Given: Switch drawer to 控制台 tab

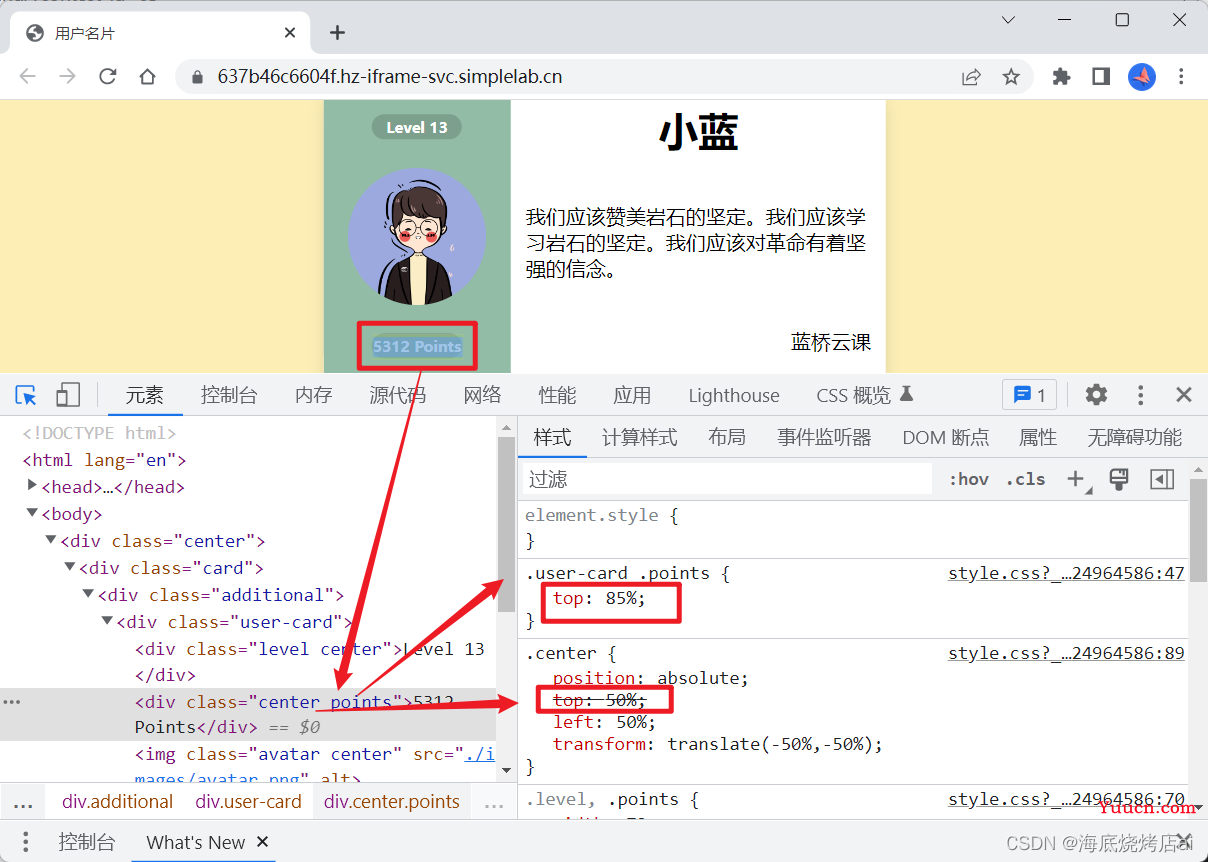Looking at the screenshot, I should (87, 842).
